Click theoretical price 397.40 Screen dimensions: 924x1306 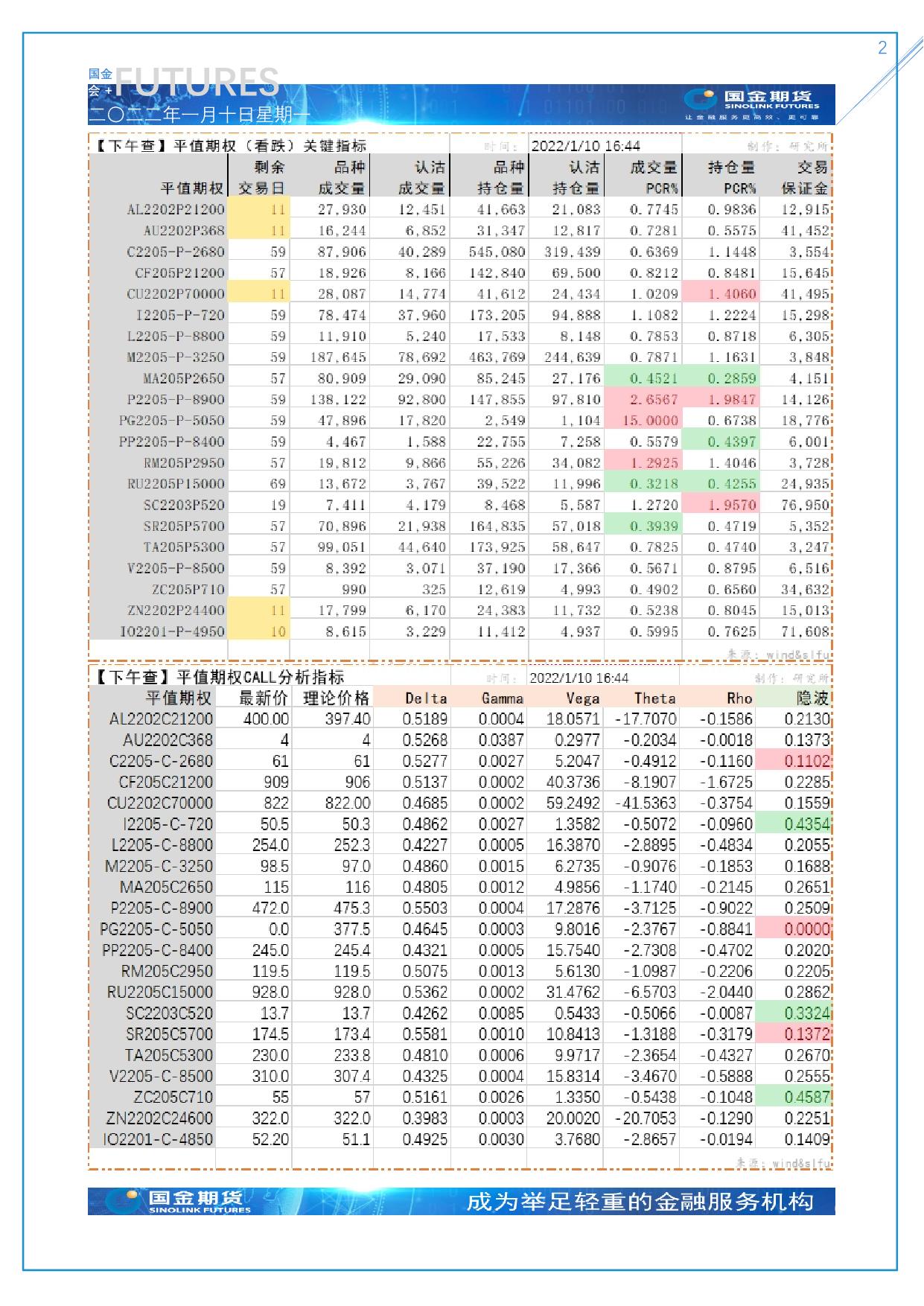click(x=347, y=719)
